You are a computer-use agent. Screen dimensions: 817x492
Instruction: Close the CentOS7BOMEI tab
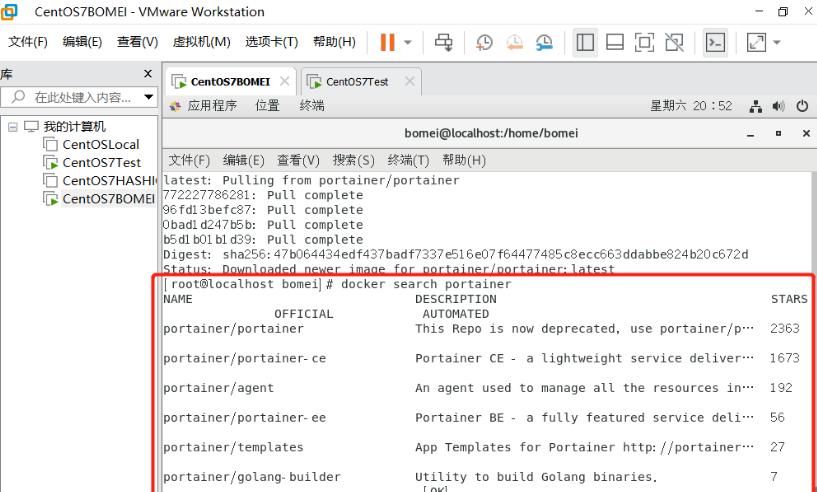coord(284,81)
